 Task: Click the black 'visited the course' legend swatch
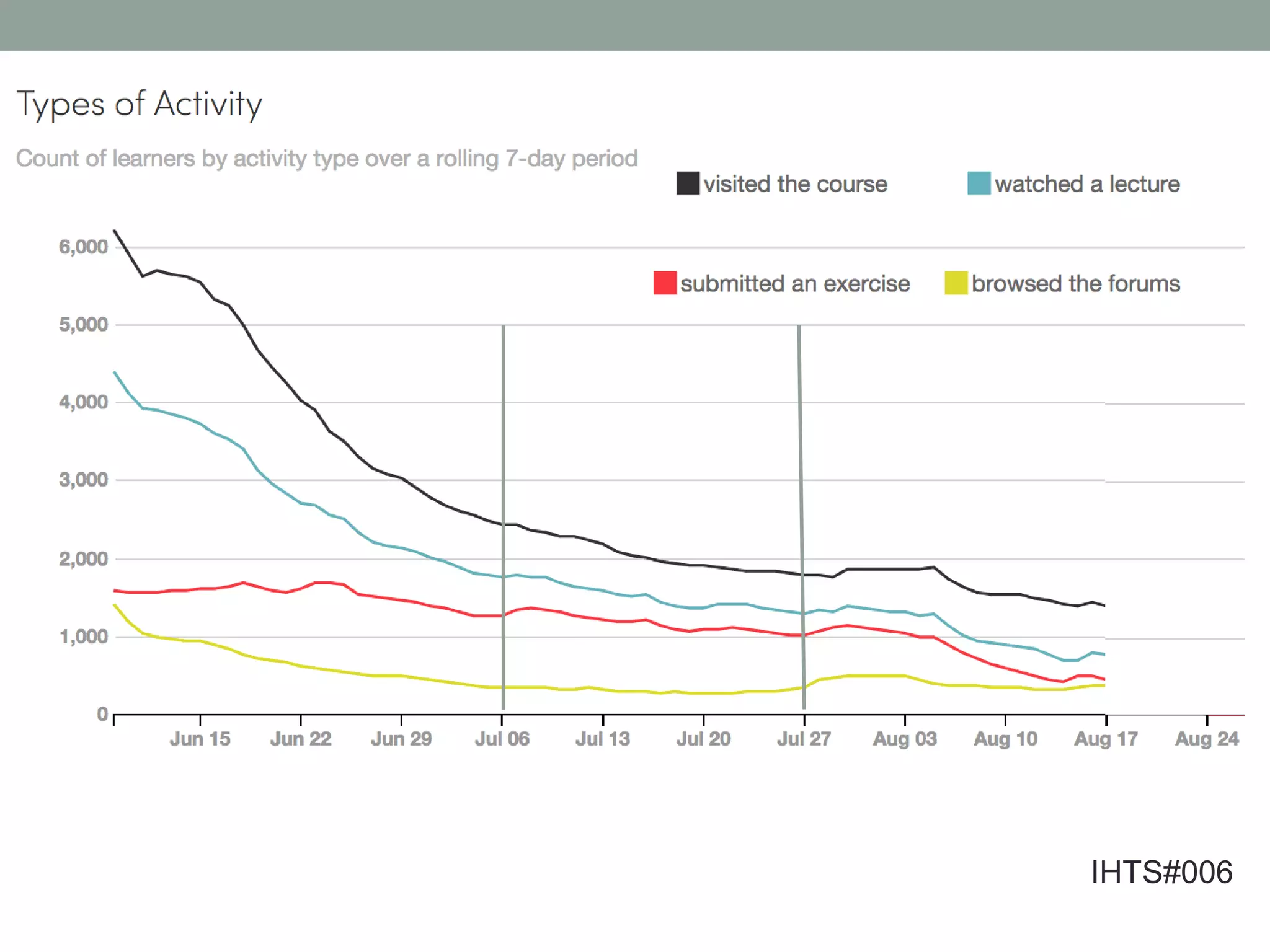(688, 183)
